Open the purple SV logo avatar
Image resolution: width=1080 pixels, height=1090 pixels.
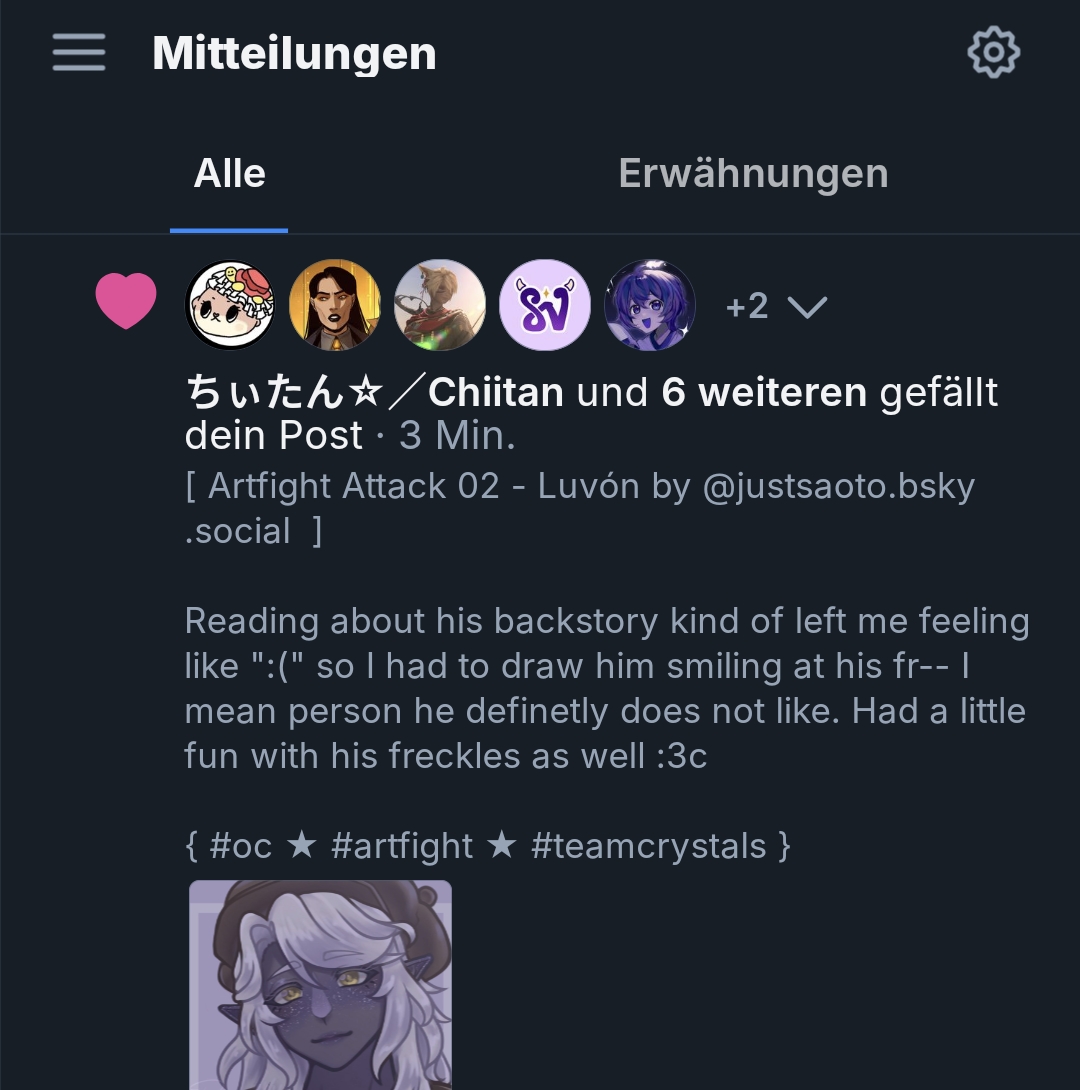pos(545,305)
